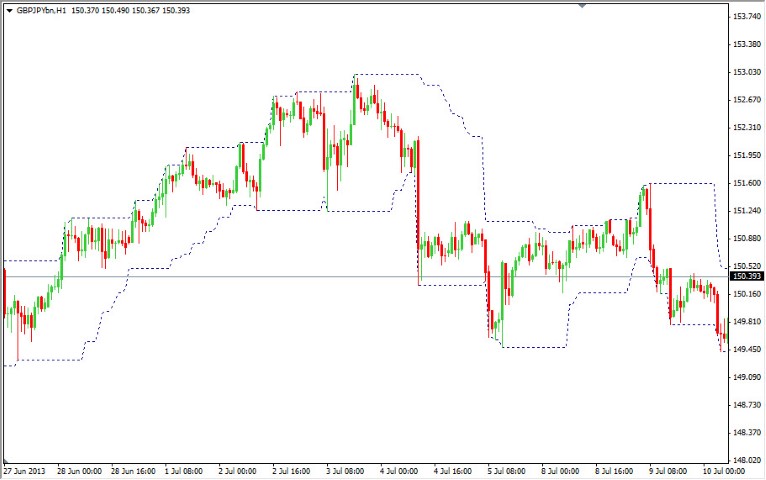Image resolution: width=766 pixels, height=480 pixels.
Task: Click the price scale value 152.670
Action: (747, 100)
